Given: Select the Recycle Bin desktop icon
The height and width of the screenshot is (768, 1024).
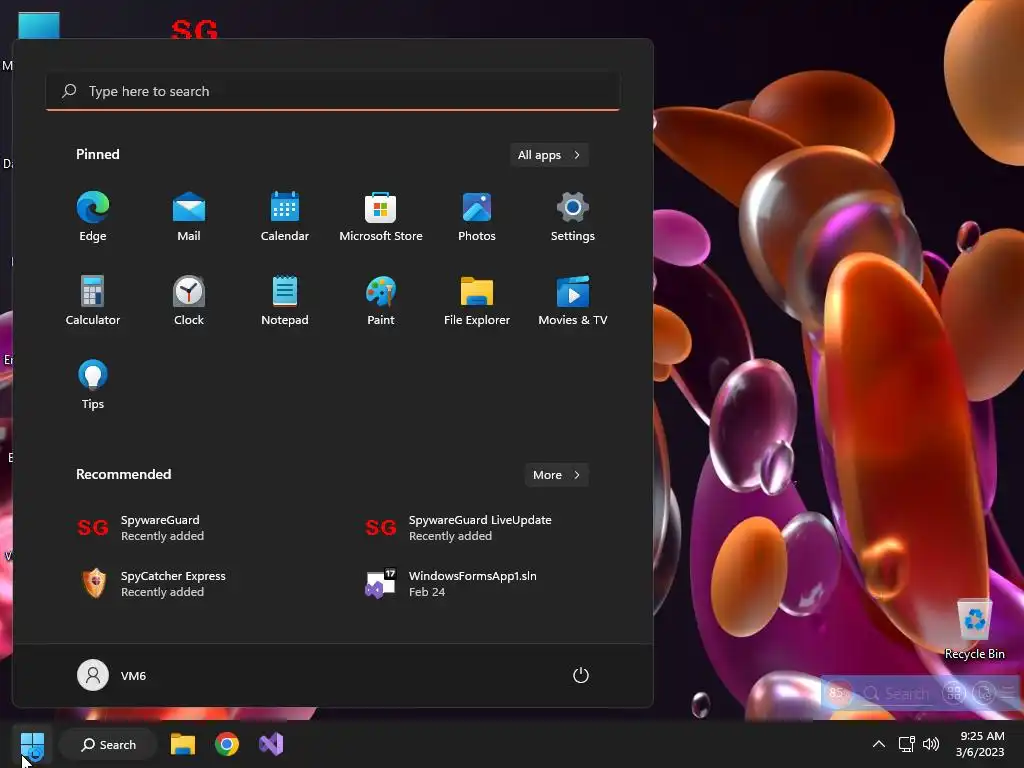Looking at the screenshot, I should point(974,629).
